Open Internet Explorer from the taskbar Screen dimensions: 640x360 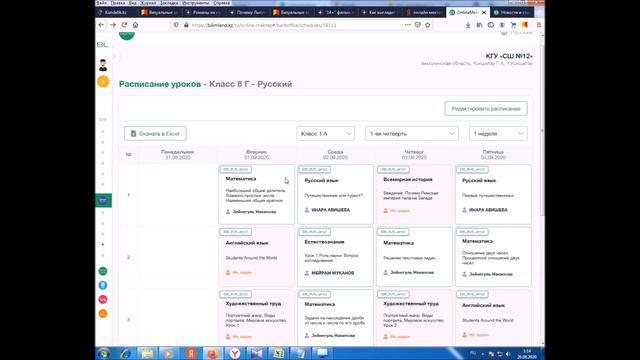pyautogui.click(x=125, y=353)
